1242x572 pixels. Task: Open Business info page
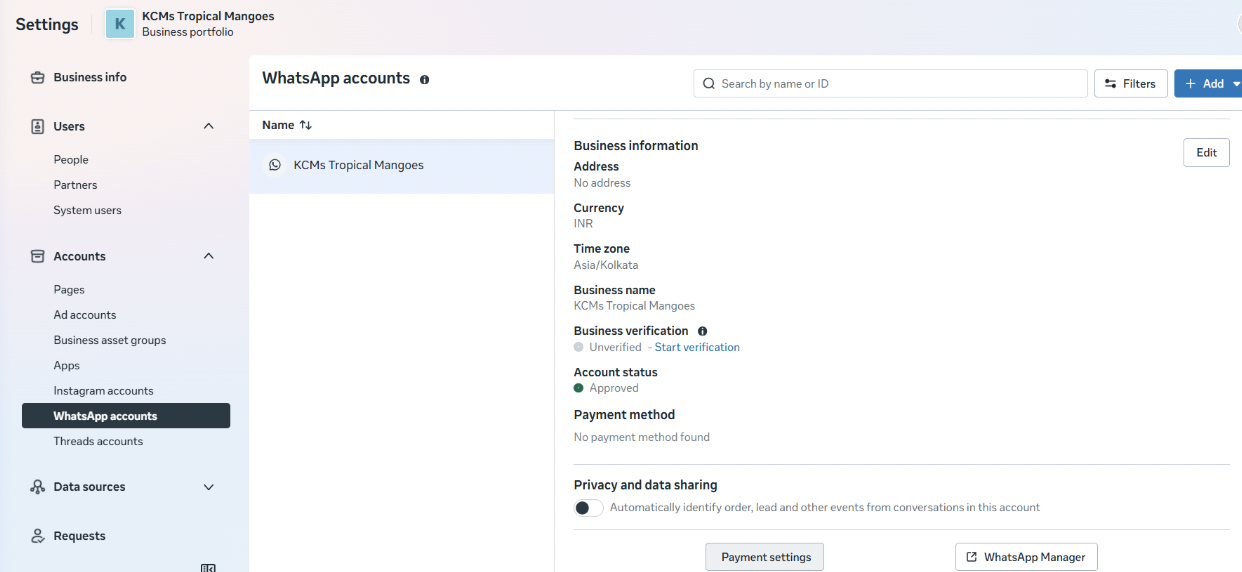(x=90, y=77)
